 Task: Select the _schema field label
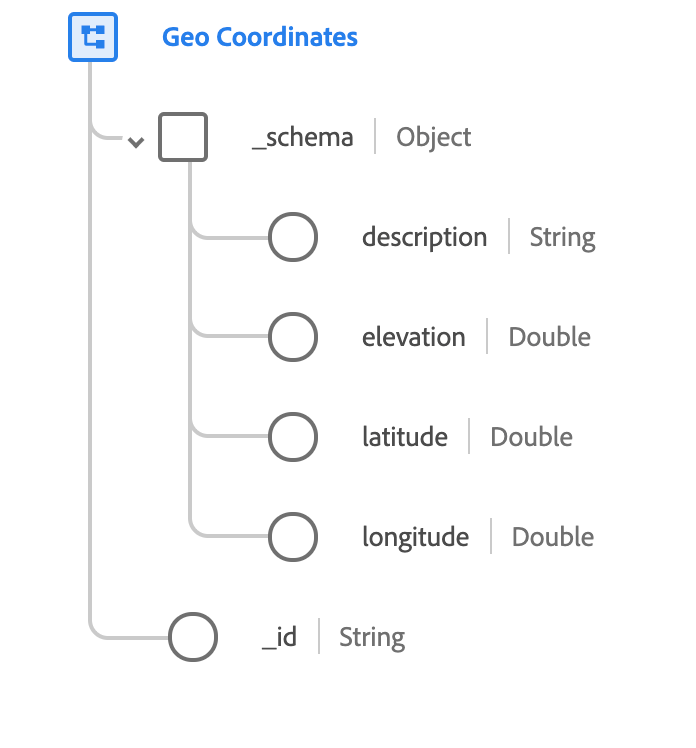pyautogui.click(x=303, y=137)
